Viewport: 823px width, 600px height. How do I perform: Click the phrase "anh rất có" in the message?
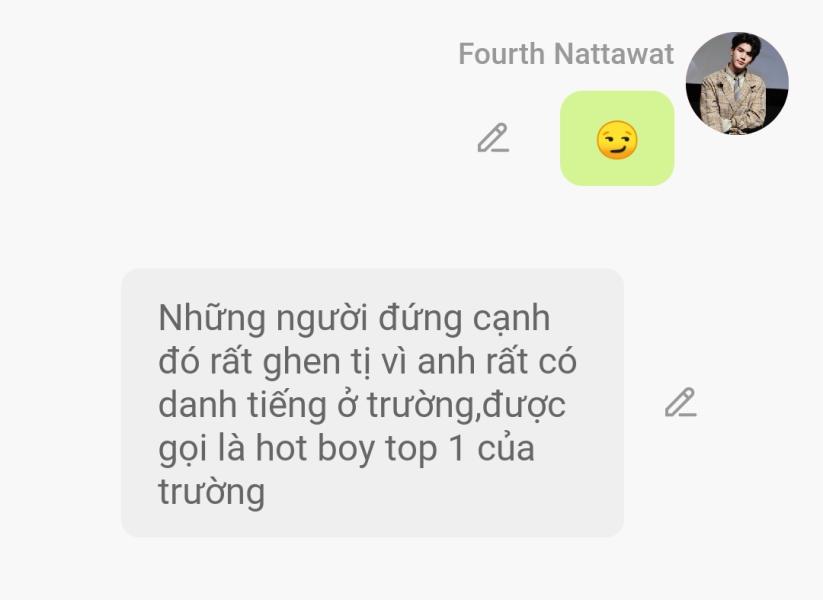(x=497, y=362)
